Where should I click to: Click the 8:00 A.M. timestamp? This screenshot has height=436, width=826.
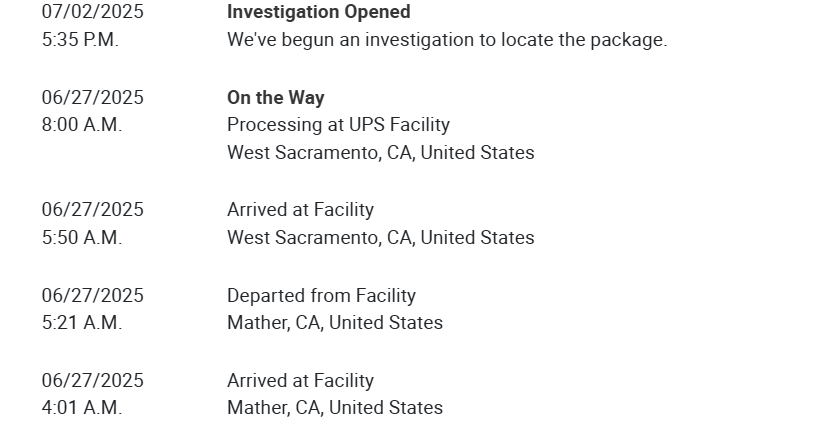click(x=81, y=125)
